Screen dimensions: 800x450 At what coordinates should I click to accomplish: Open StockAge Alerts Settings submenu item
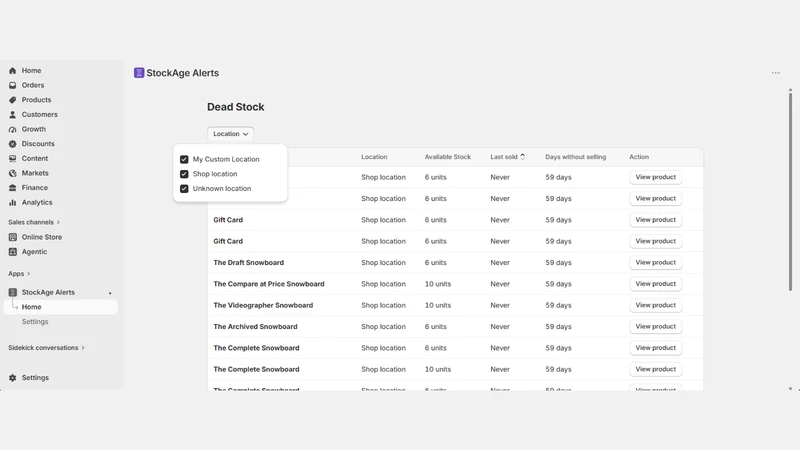coord(35,322)
